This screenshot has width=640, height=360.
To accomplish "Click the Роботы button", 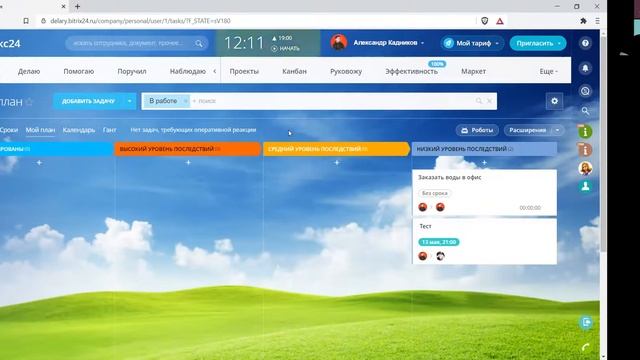I will click(x=477, y=130).
